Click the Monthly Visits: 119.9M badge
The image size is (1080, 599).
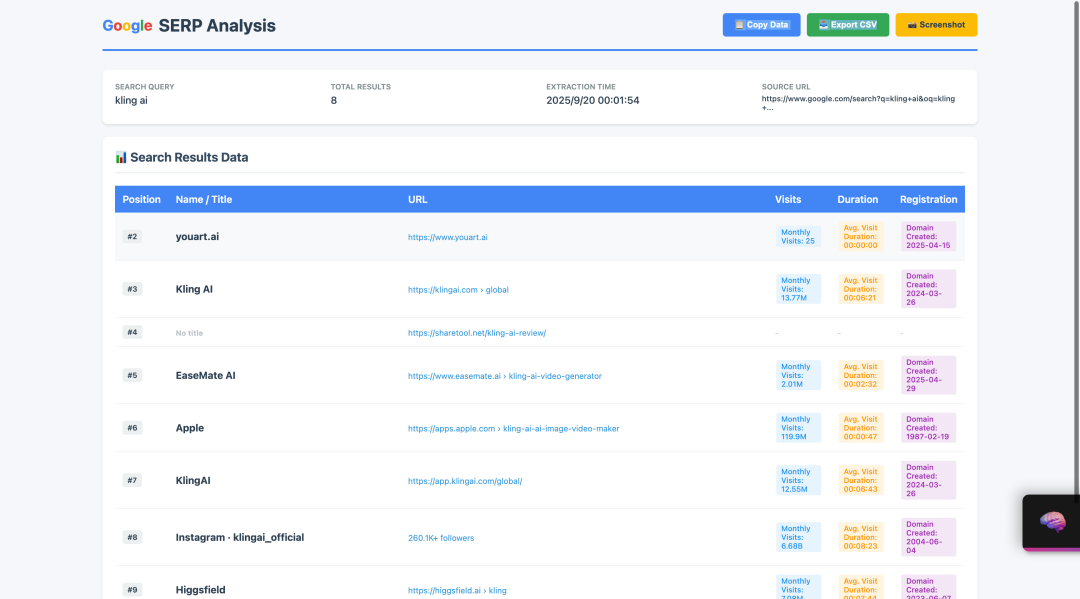tap(798, 428)
